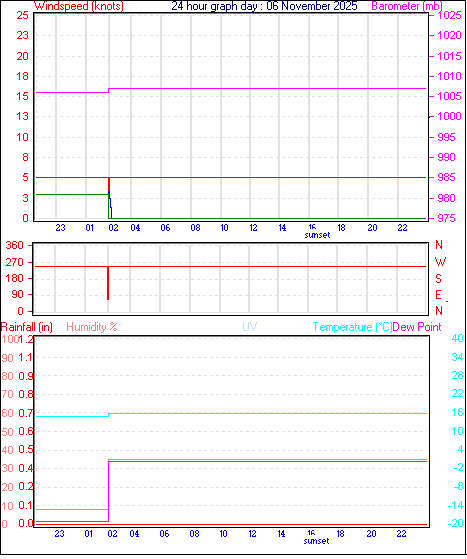Click hour label 22 under the windspeed graph
The width and height of the screenshot is (467, 559).
click(402, 227)
